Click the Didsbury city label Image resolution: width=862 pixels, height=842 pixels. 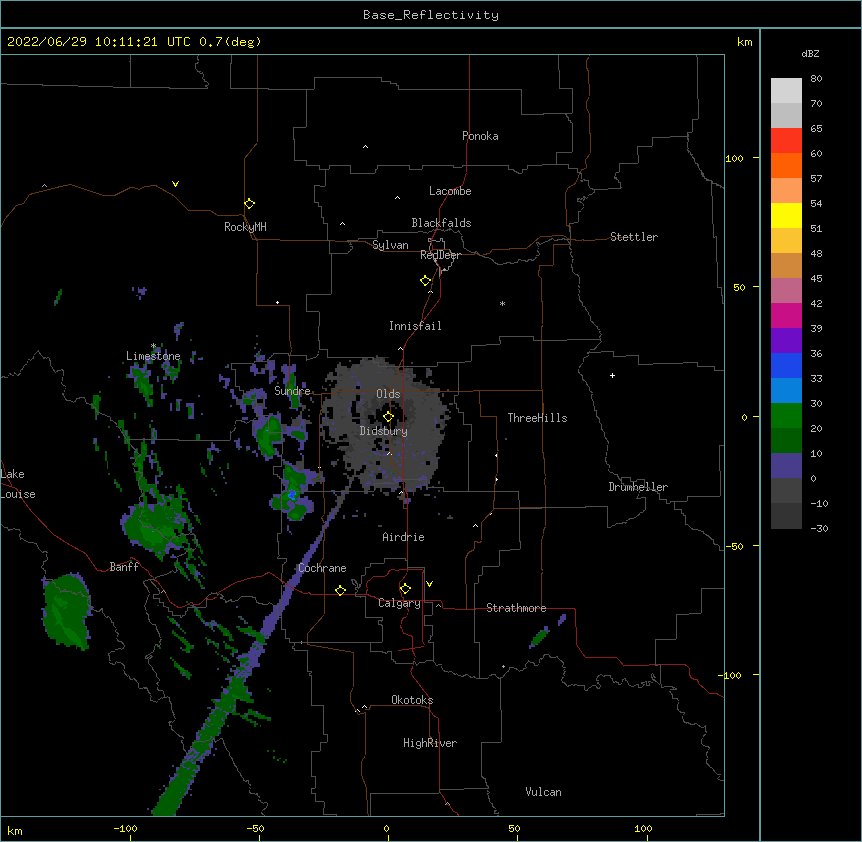point(384,431)
